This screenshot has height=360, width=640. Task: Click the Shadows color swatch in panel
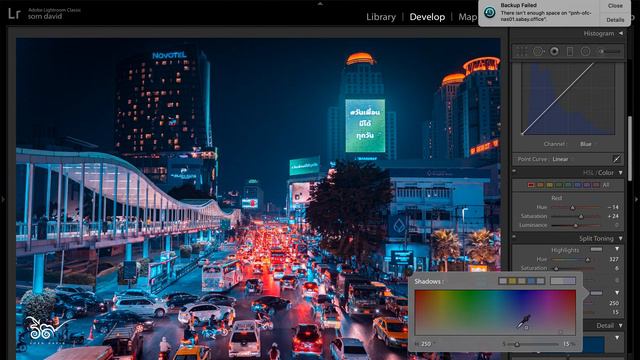pyautogui.click(x=596, y=293)
